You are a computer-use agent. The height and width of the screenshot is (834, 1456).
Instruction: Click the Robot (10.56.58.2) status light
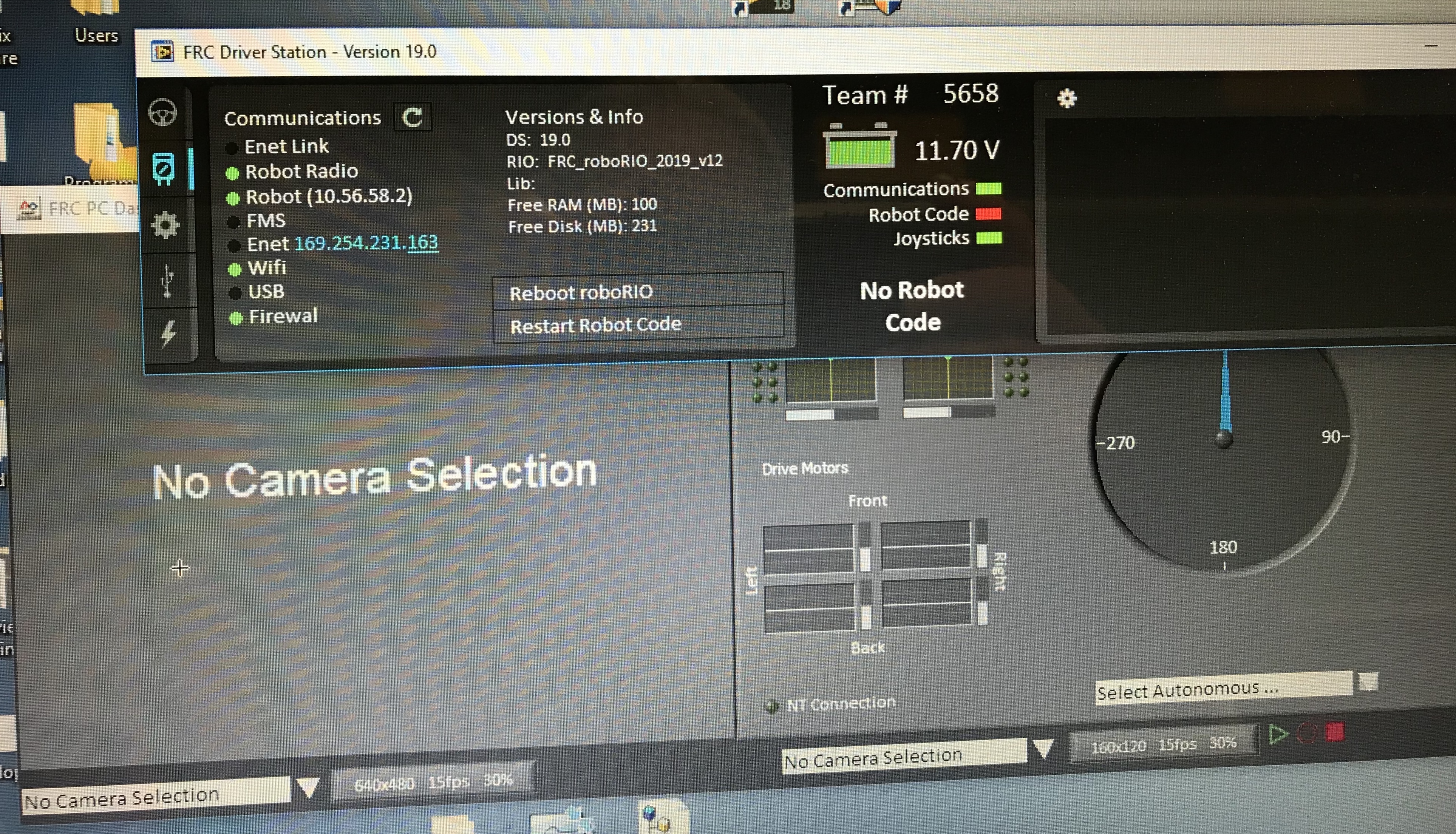233,199
